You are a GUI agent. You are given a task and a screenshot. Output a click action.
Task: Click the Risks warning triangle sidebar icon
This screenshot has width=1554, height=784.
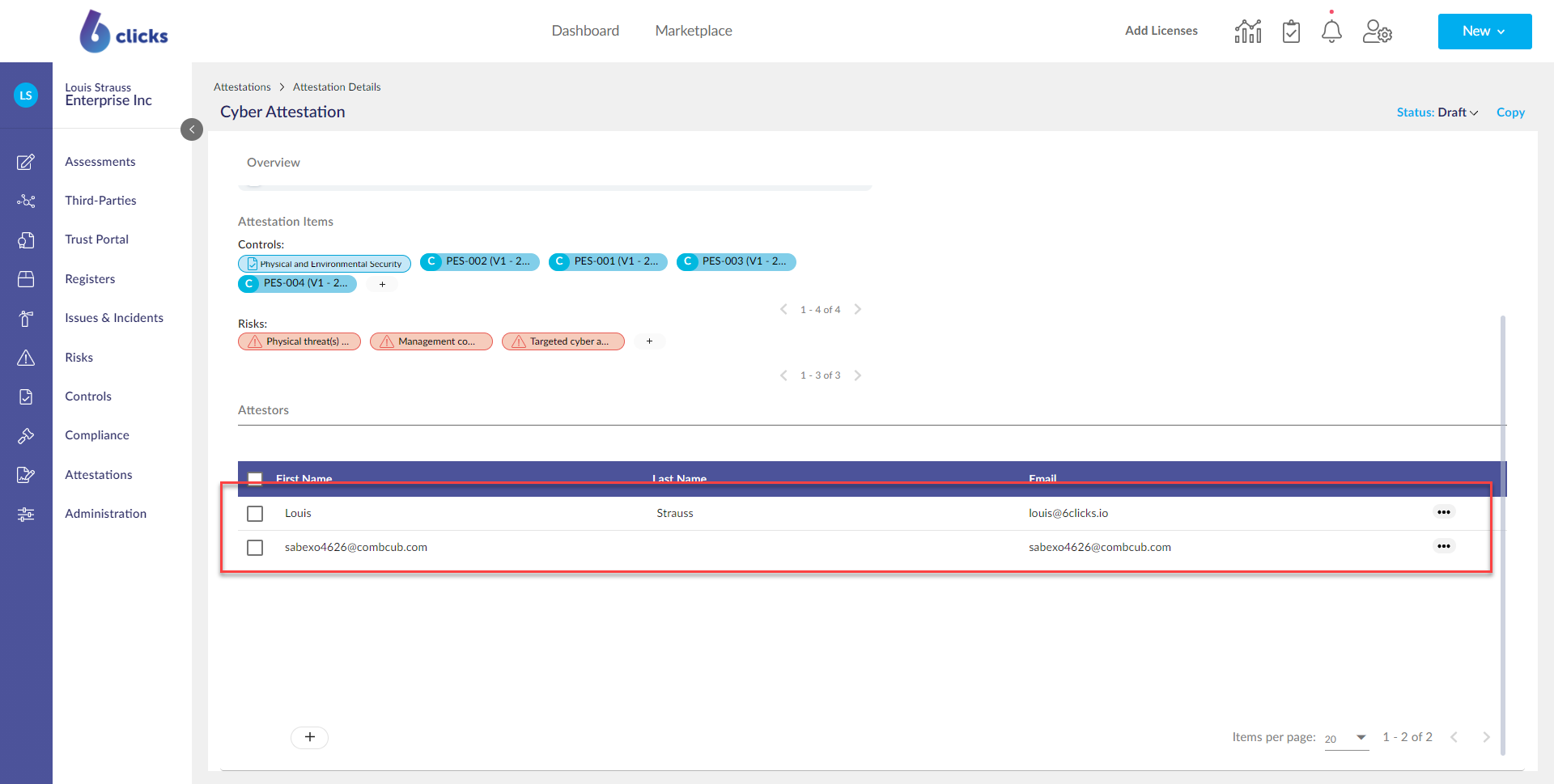26,358
